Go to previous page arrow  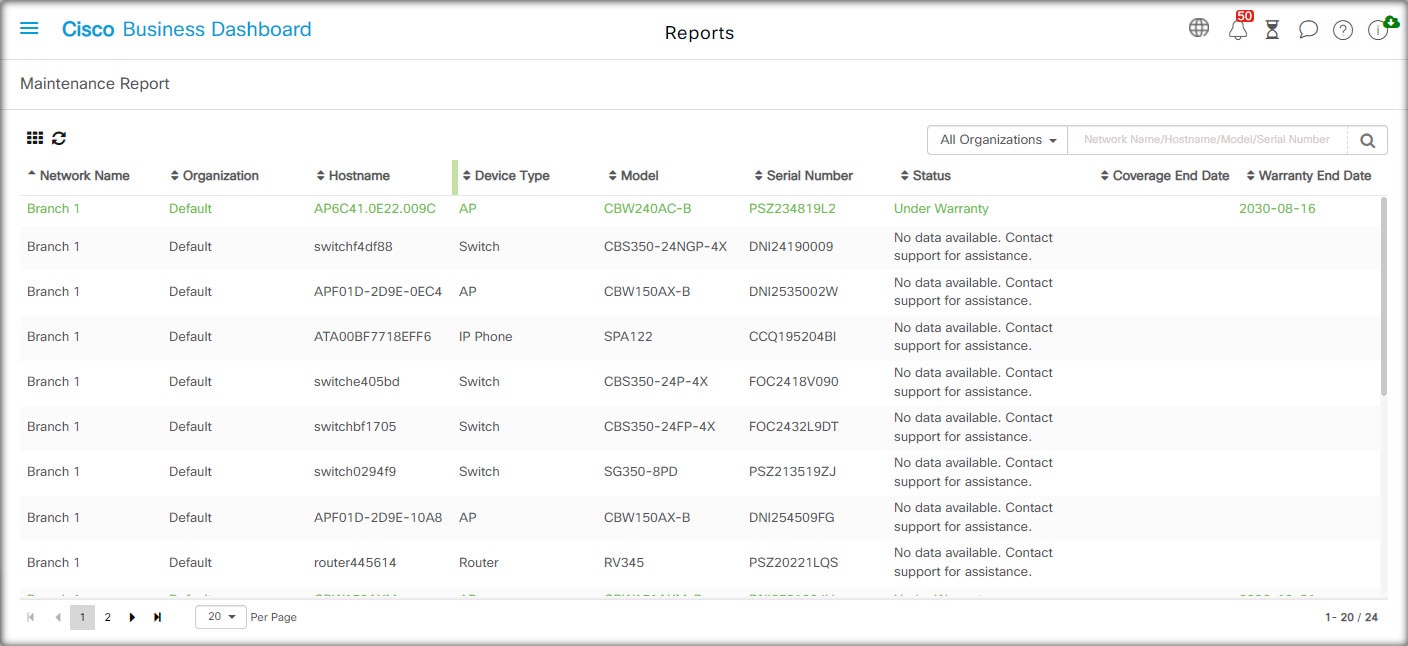(x=57, y=617)
